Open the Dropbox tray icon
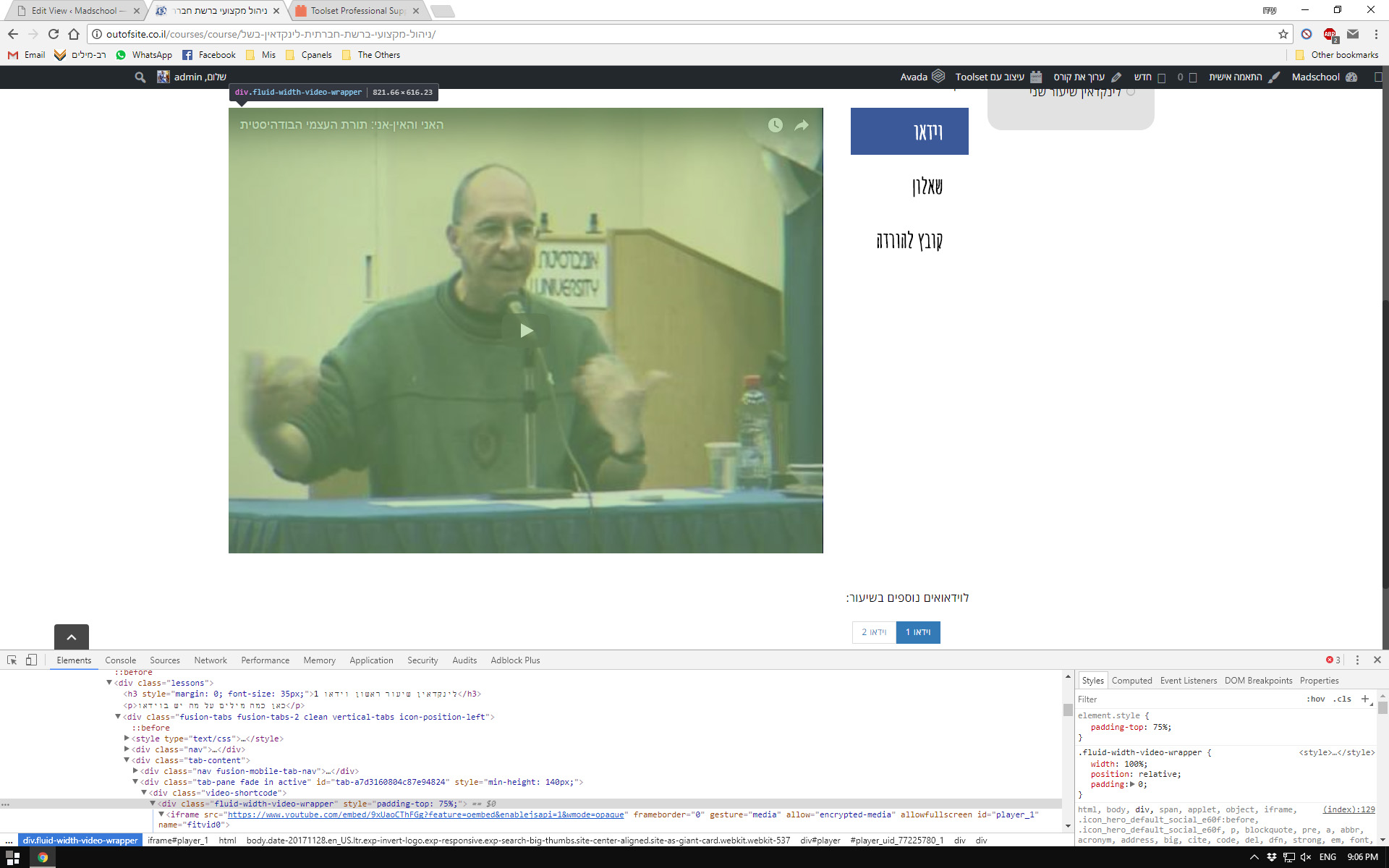Image resolution: width=1389 pixels, height=868 pixels. [x=1271, y=857]
